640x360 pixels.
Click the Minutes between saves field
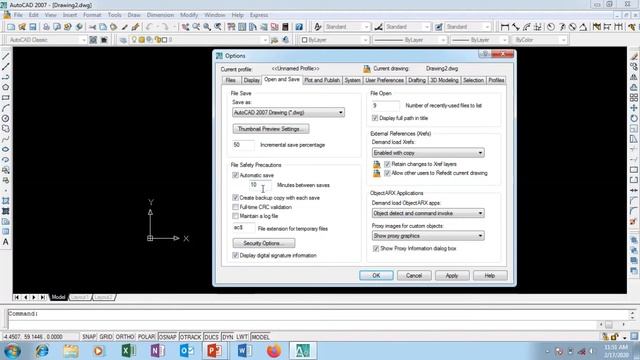pos(260,185)
